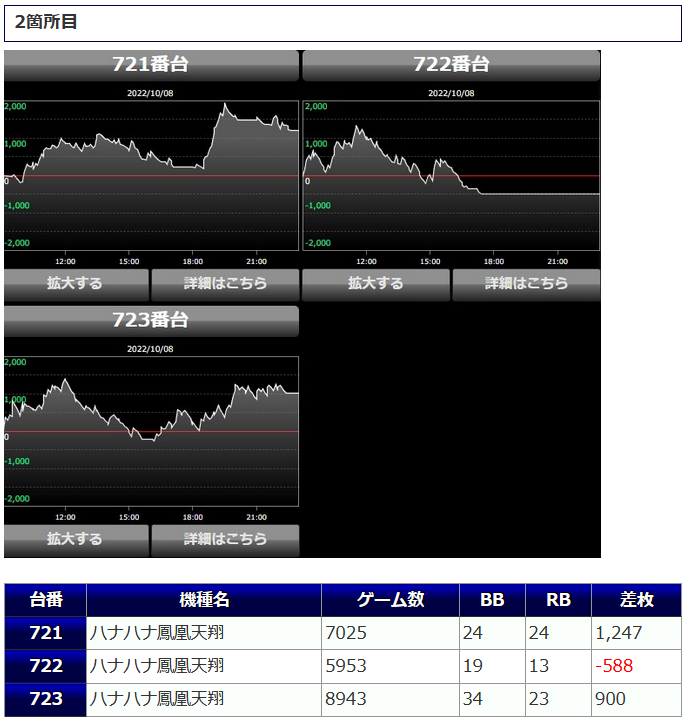Click 拡大する button under machine 723 graph
Image resolution: width=687 pixels, height=723 pixels.
[76, 540]
